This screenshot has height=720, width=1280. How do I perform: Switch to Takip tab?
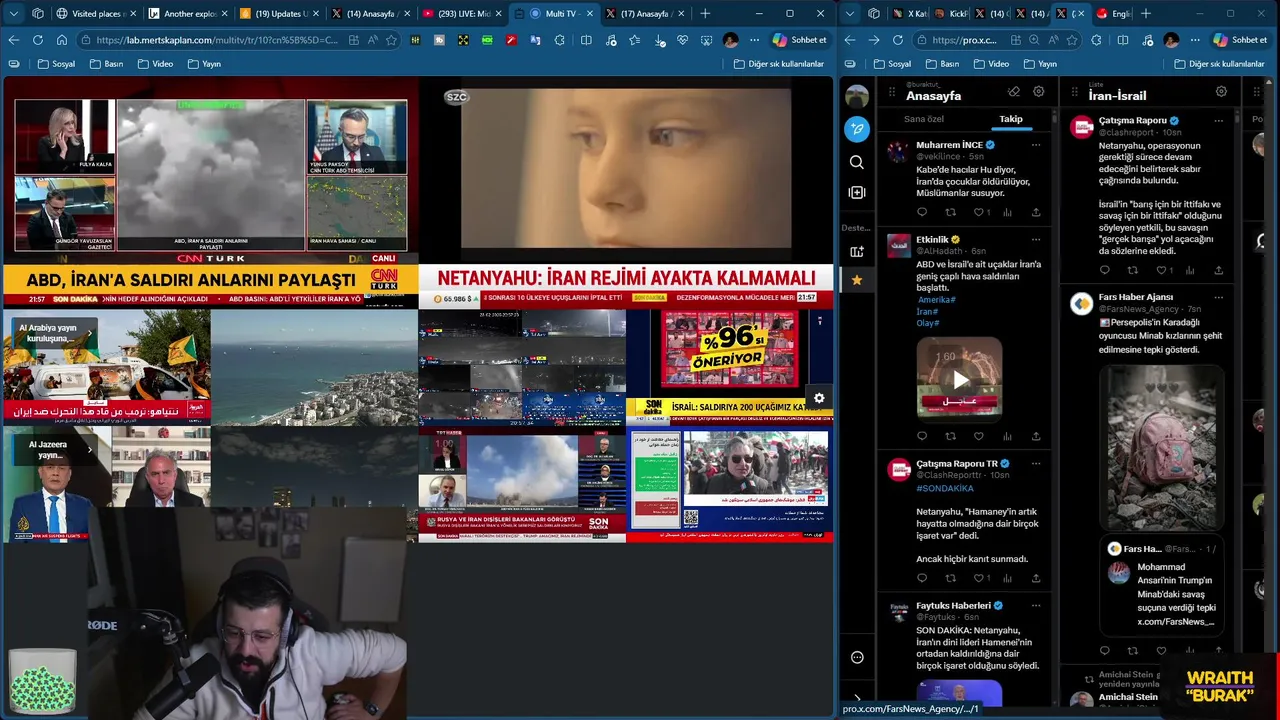1011,119
